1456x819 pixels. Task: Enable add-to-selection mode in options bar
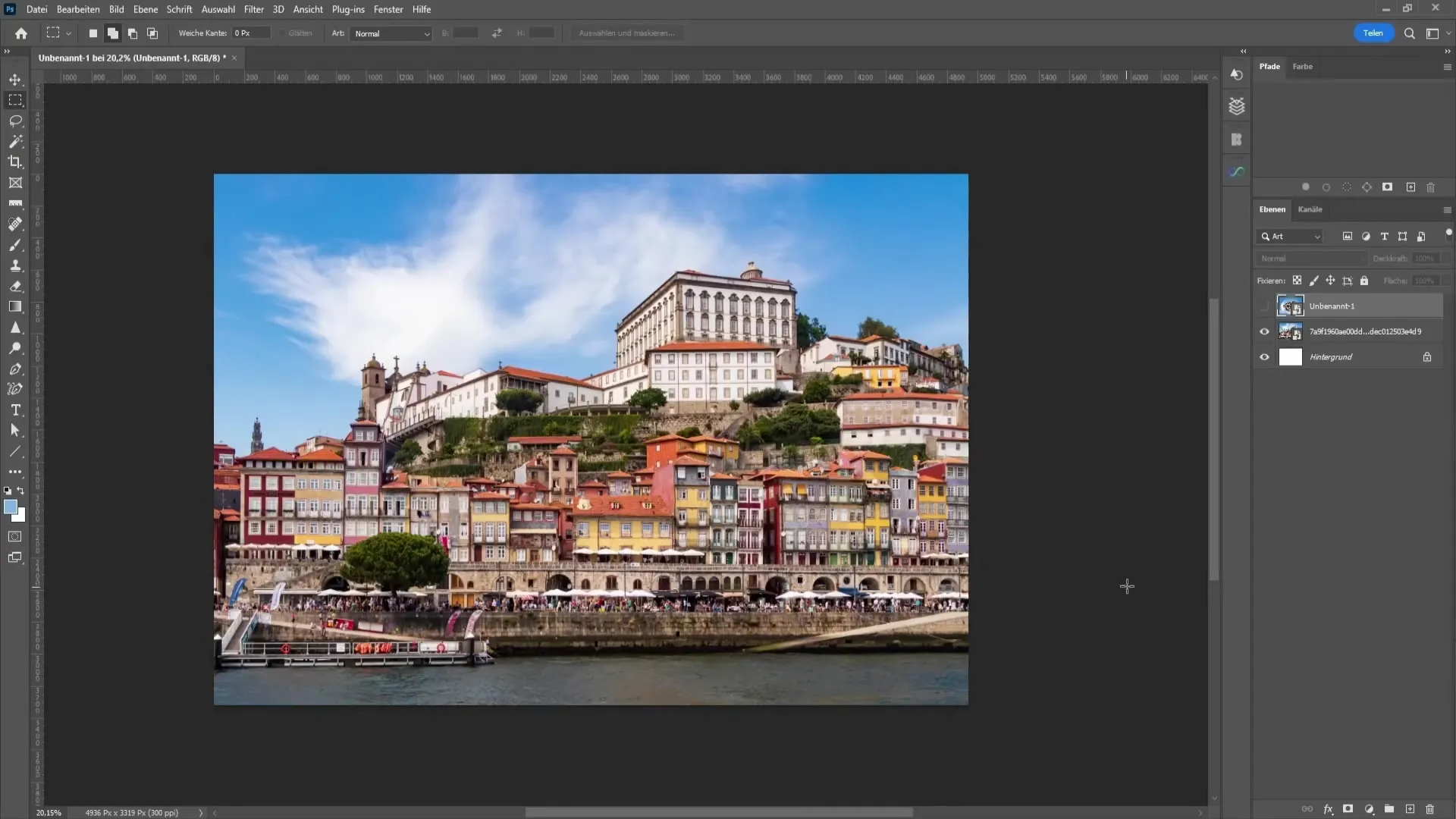(113, 33)
